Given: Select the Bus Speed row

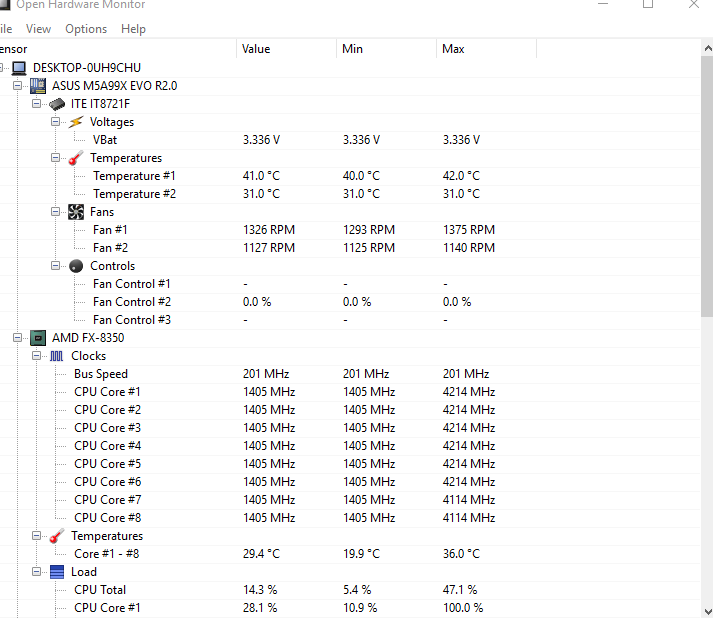Looking at the screenshot, I should point(350,374).
